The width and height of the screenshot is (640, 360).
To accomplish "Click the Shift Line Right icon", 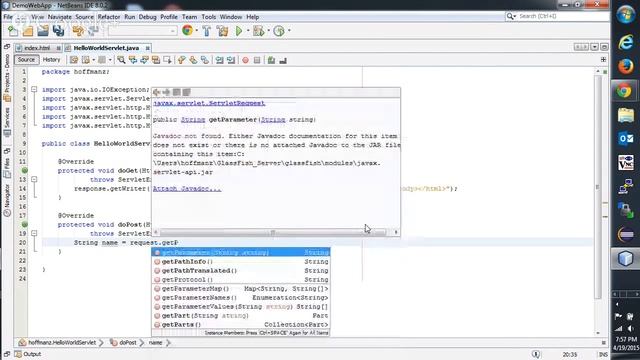I will click(231, 60).
